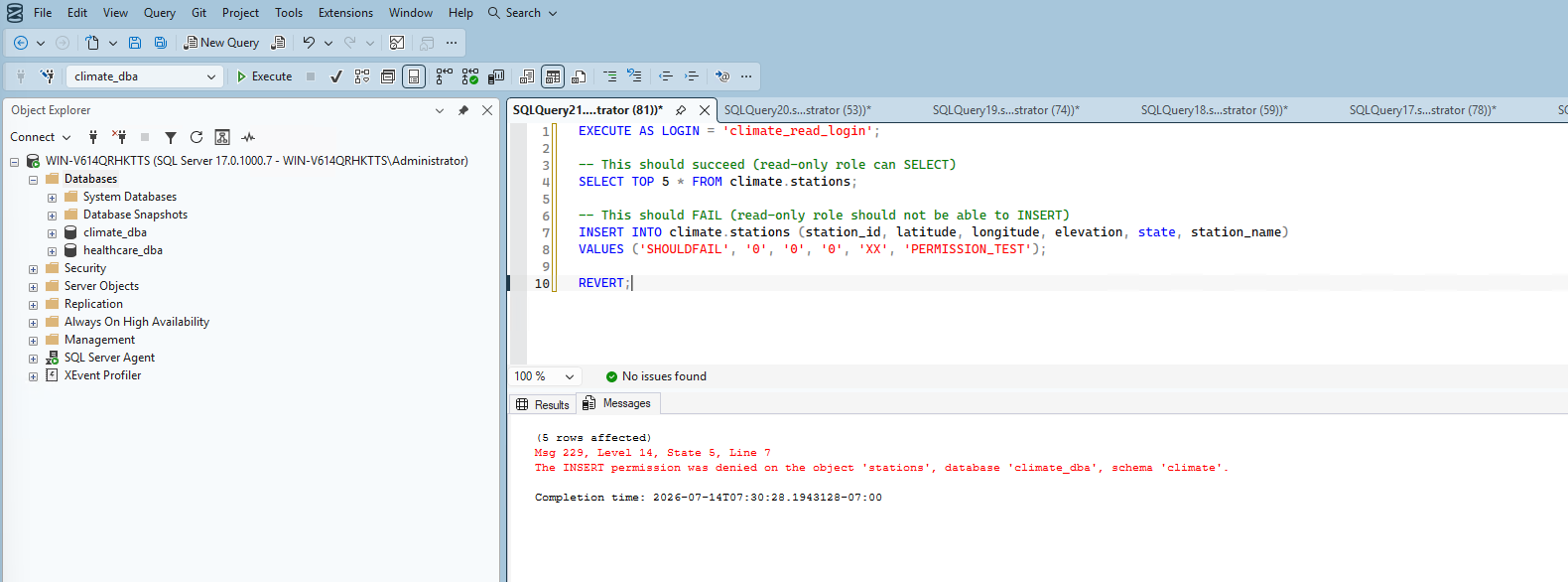This screenshot has width=1568, height=582.
Task: Open the Query menu
Action: pos(160,13)
